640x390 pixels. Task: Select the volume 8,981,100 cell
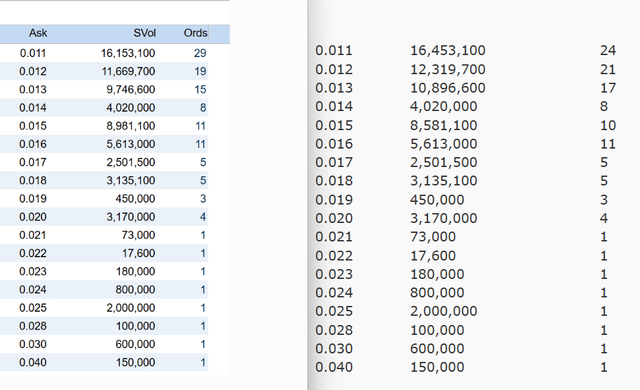coord(131,126)
